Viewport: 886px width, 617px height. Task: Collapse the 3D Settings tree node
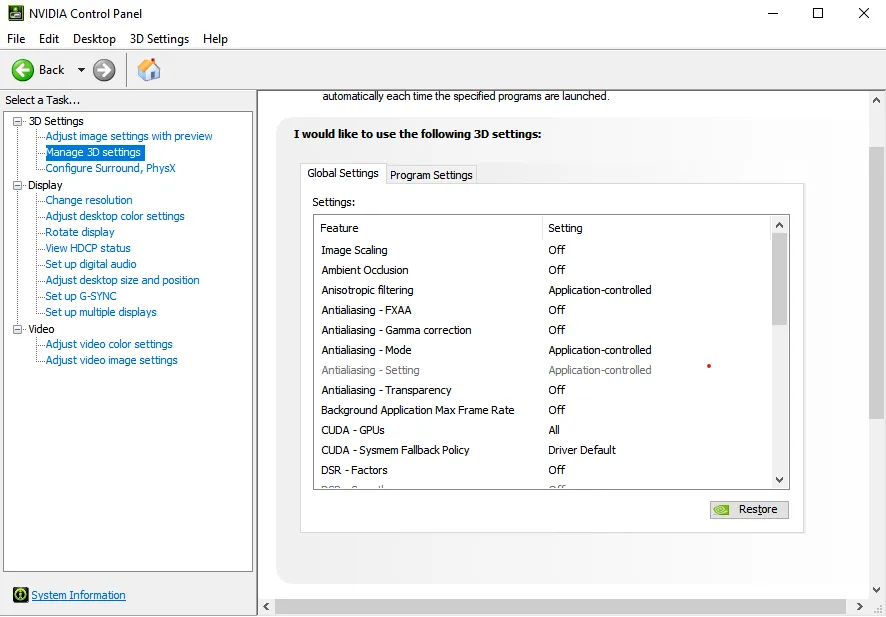pyautogui.click(x=18, y=121)
